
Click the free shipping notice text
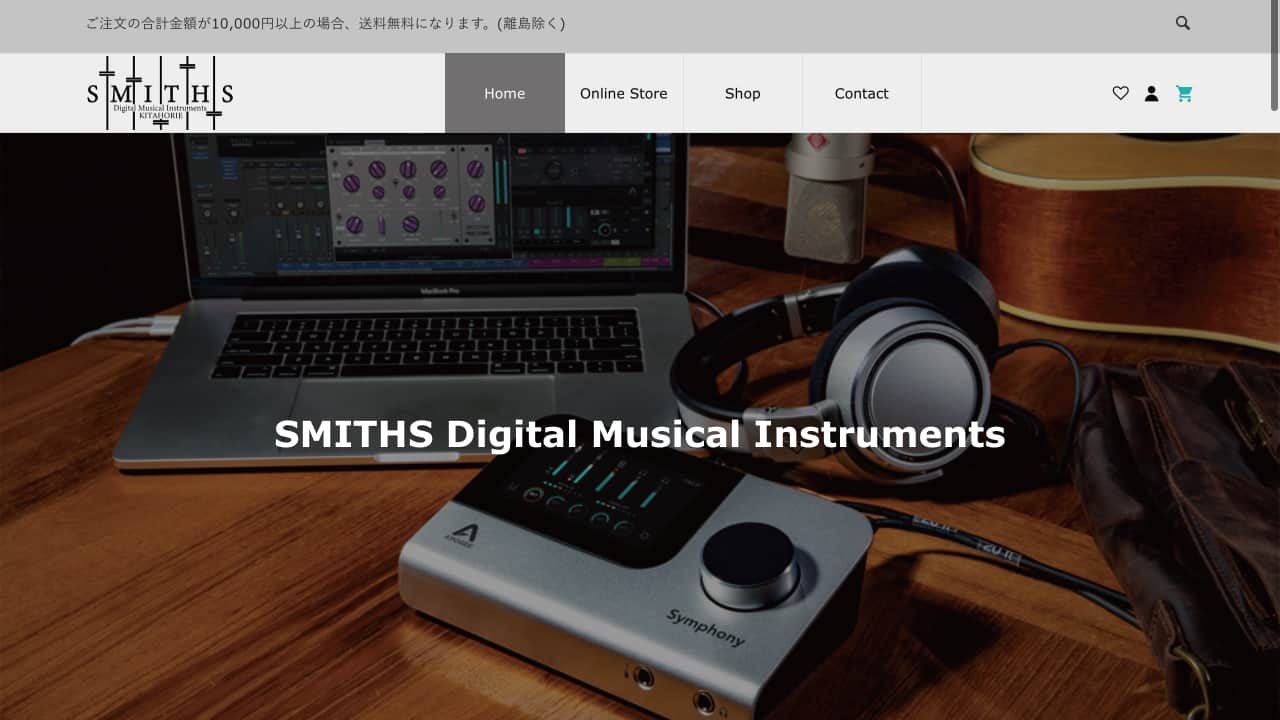click(x=325, y=24)
